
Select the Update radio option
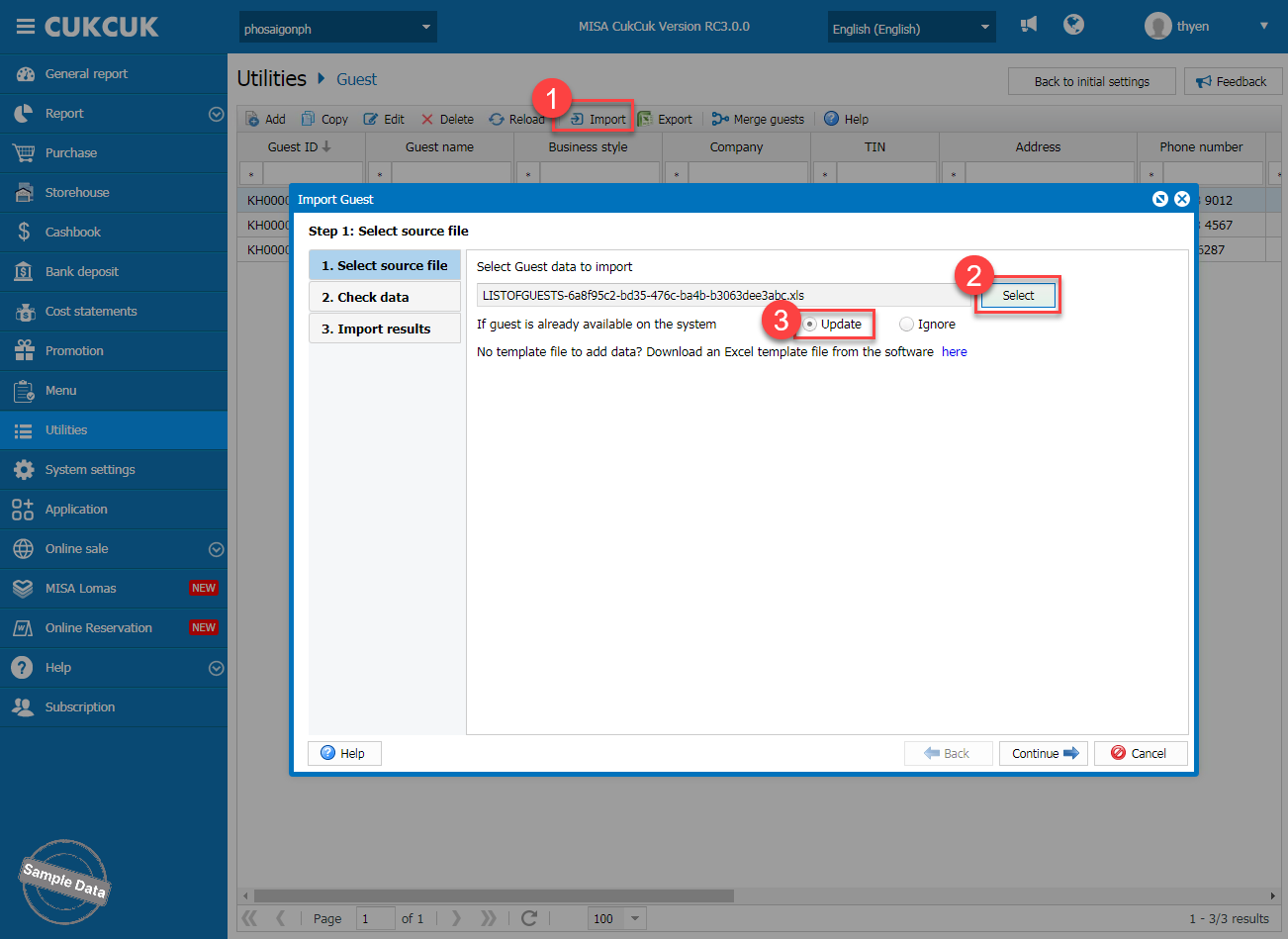[810, 325]
